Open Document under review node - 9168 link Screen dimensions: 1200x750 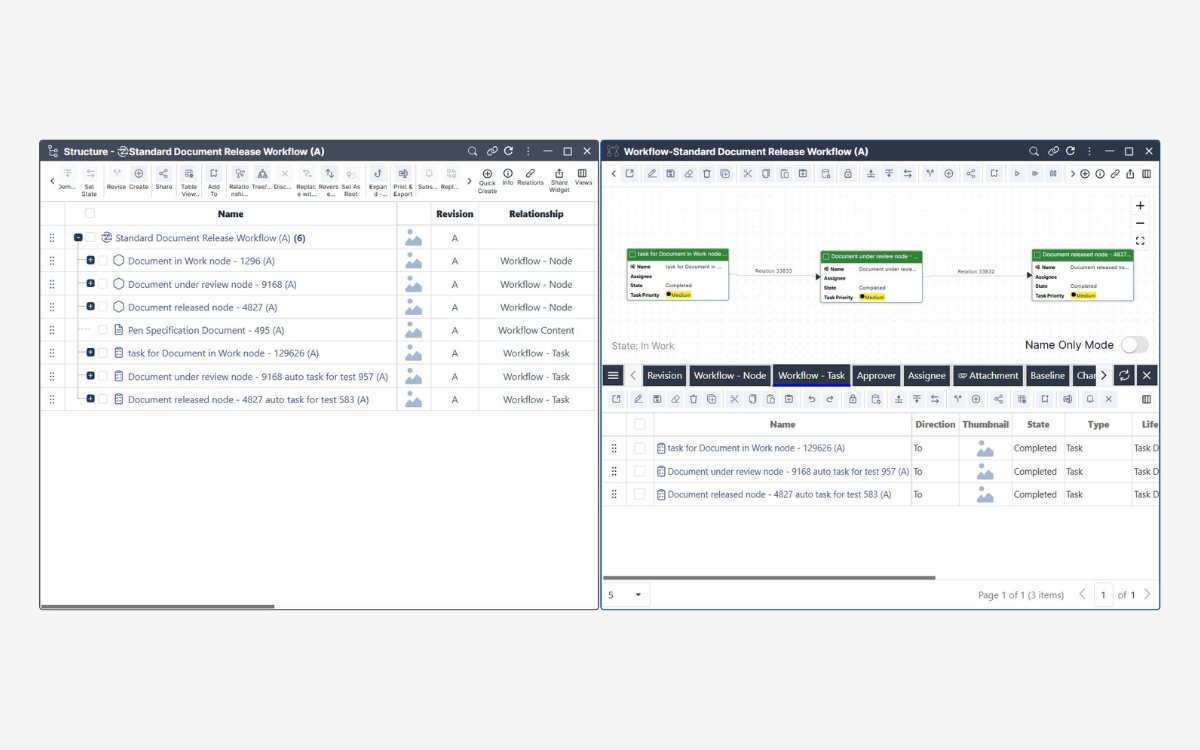(212, 284)
